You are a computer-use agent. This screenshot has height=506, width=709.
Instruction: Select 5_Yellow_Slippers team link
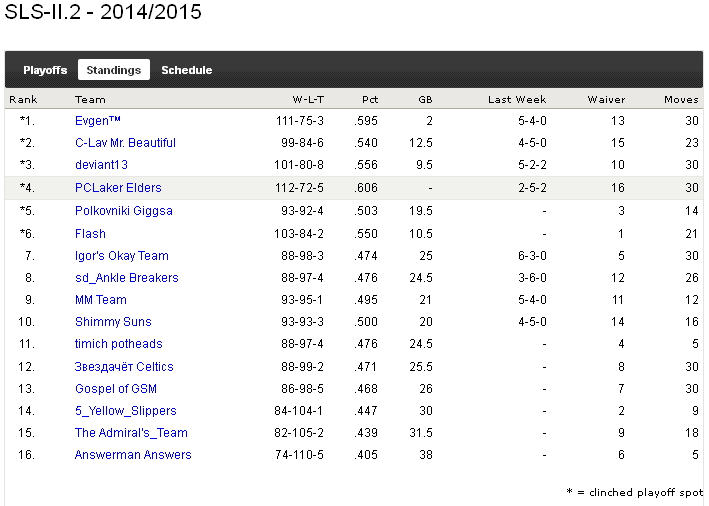tap(125, 411)
